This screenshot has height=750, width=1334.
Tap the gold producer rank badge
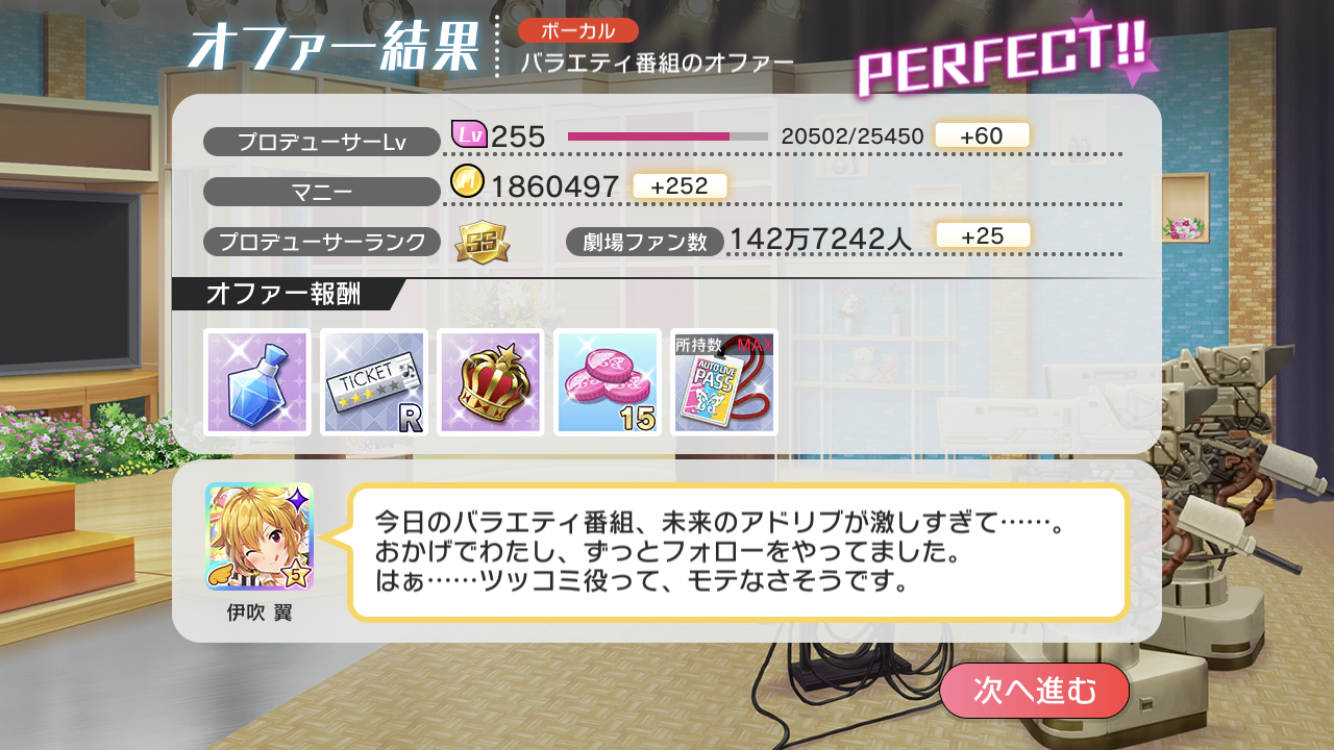[482, 241]
